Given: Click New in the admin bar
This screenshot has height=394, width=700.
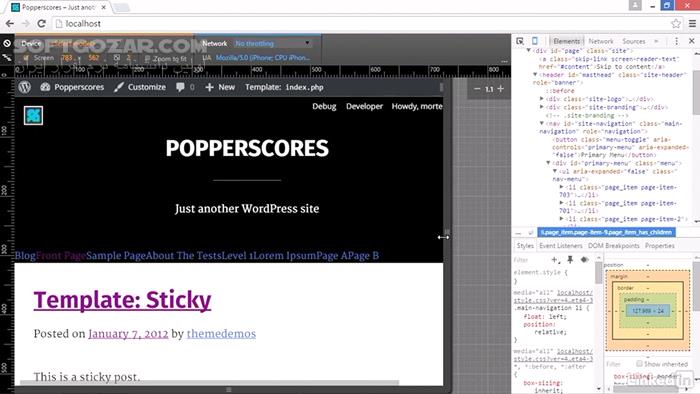Looking at the screenshot, I should pos(220,87).
